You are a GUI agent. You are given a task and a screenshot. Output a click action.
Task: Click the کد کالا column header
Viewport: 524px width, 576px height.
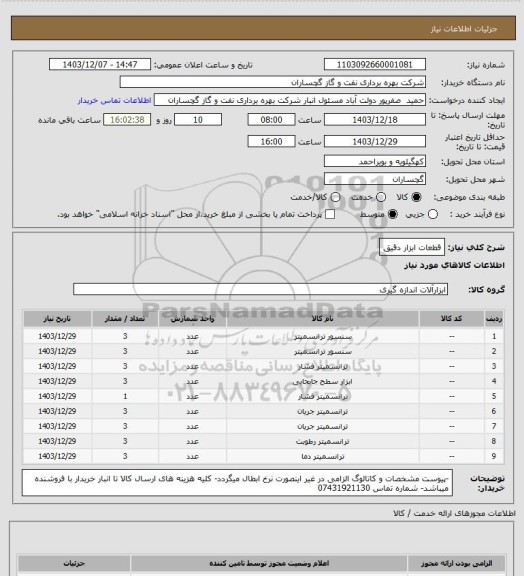(x=452, y=319)
